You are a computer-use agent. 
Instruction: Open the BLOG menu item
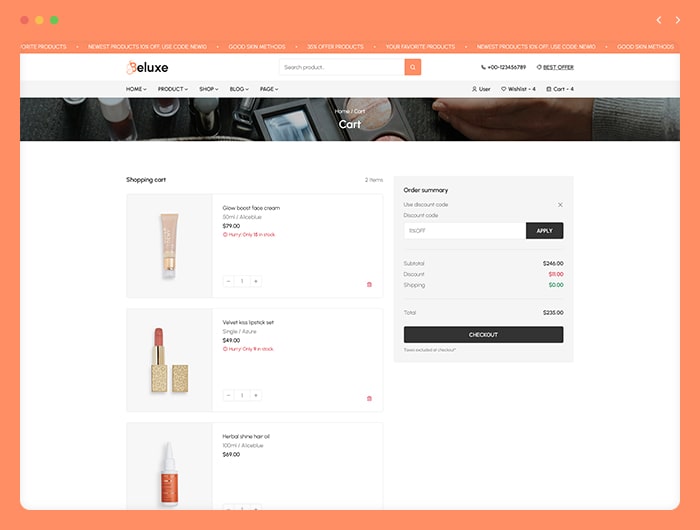pyautogui.click(x=239, y=89)
